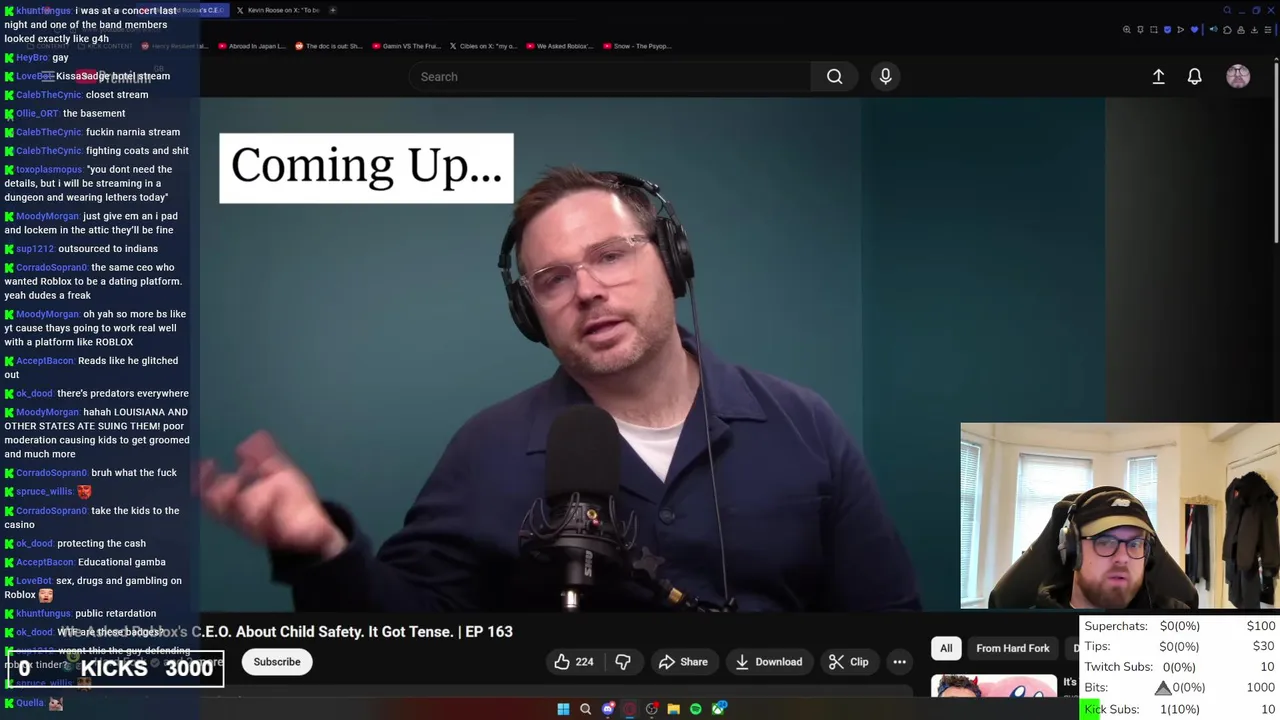The image size is (1280, 720).
Task: Share the video via Share button
Action: (683, 662)
